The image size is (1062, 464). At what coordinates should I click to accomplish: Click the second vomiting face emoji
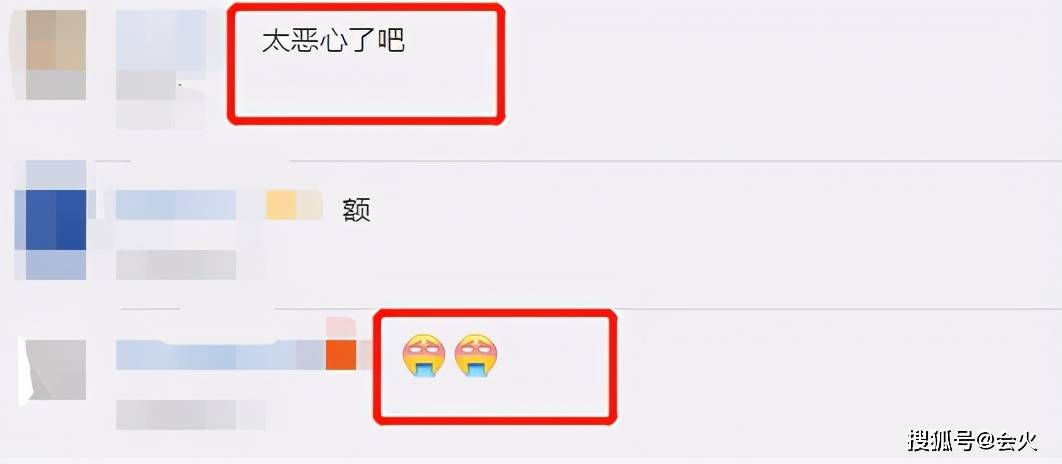point(475,356)
